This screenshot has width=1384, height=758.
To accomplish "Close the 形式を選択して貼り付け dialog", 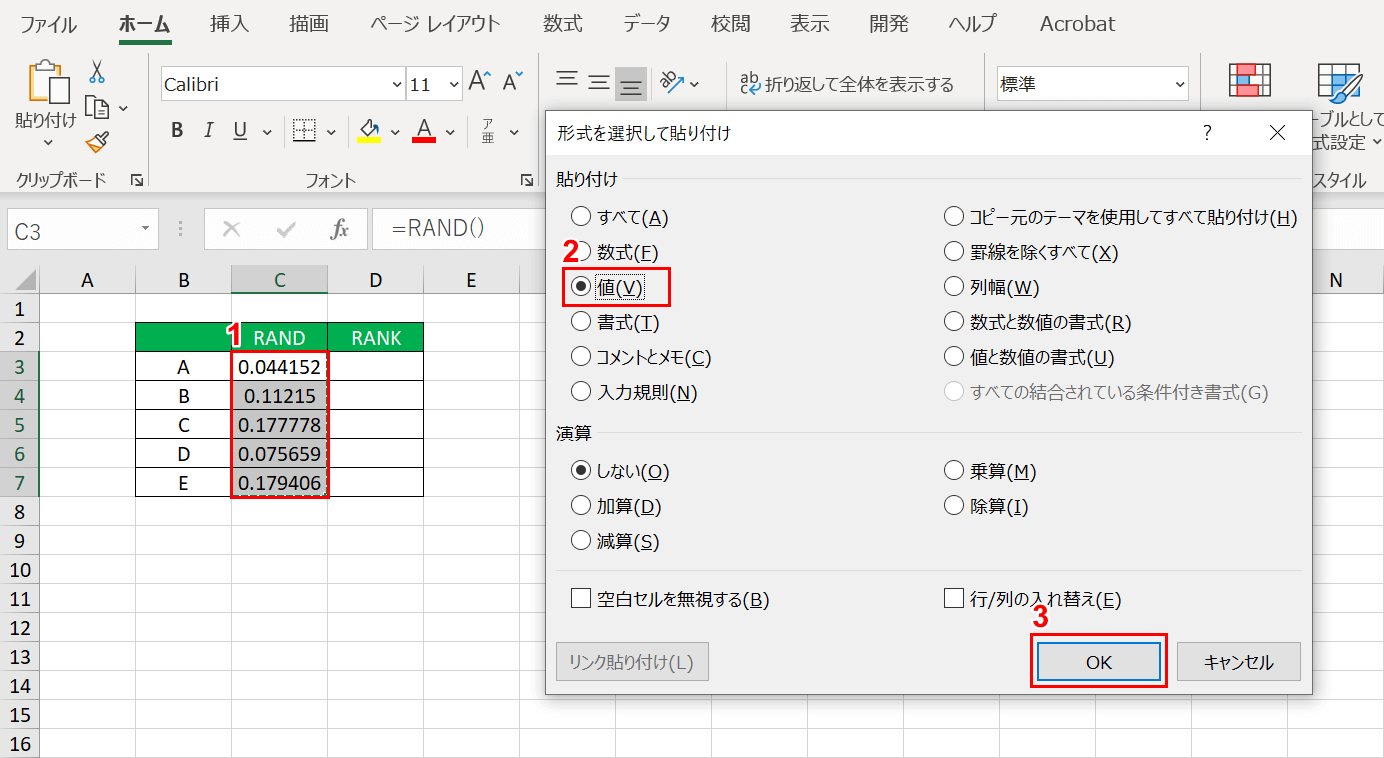I will pos(1277,132).
